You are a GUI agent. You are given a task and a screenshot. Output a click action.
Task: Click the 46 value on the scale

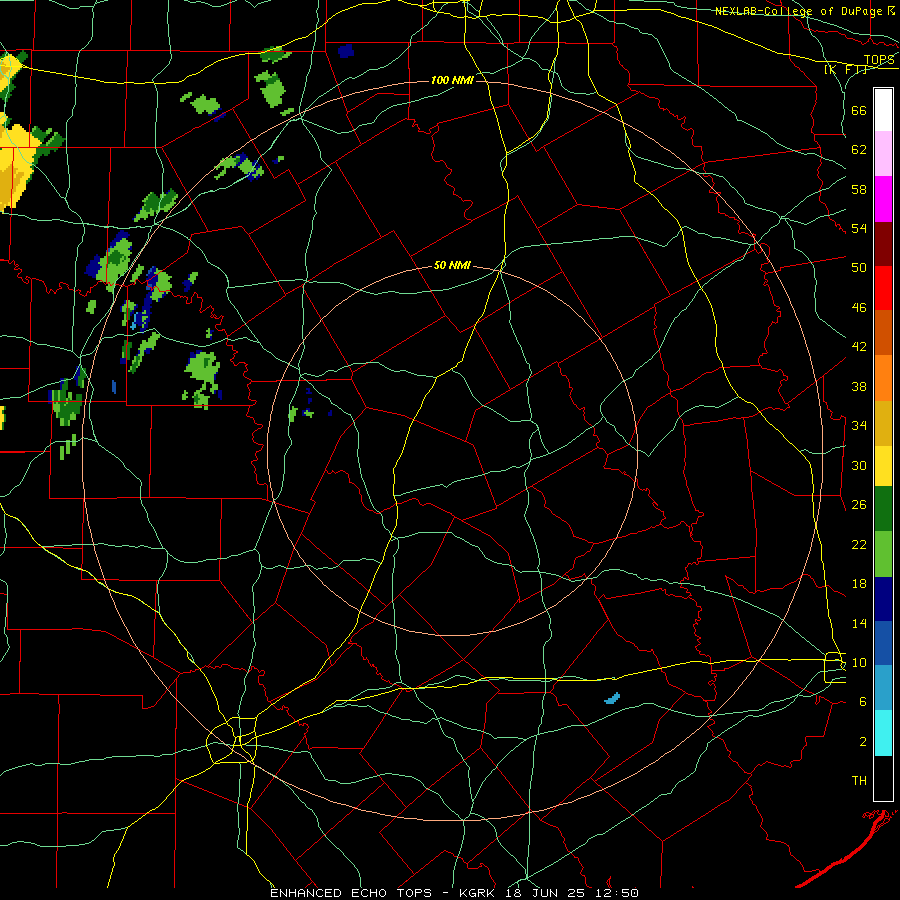[x=859, y=307]
